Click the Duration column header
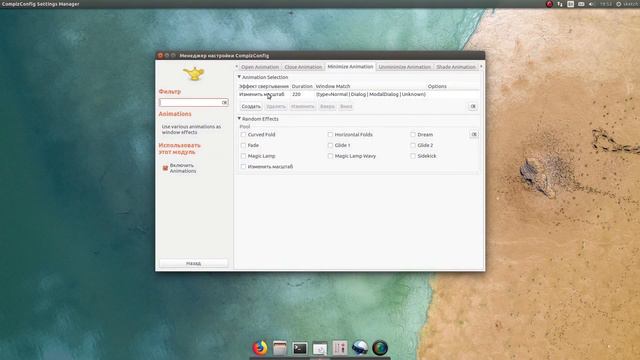Screen dimensions: 640x360 point(302,86)
